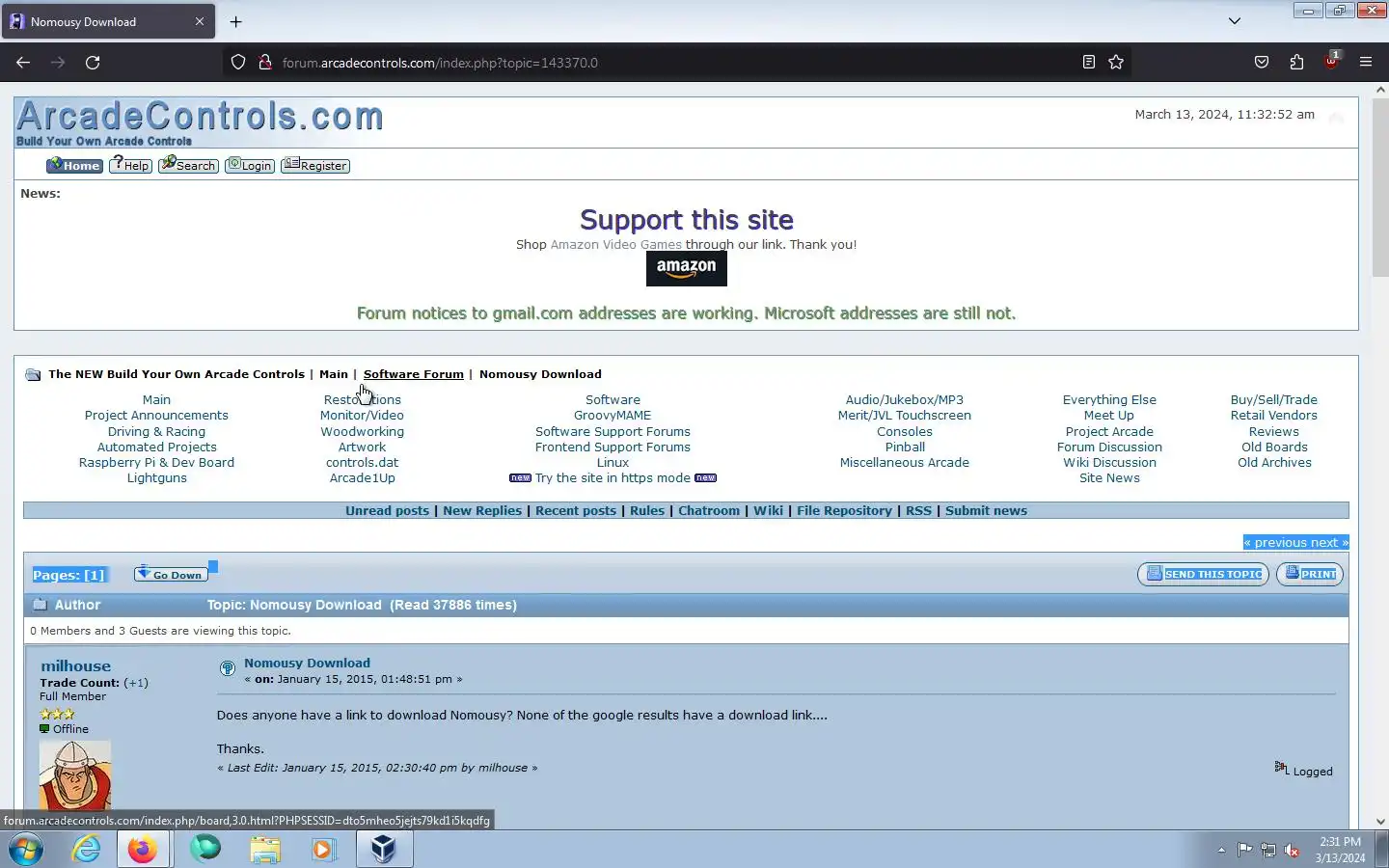
Task: Open Internet Explorer from taskbar
Action: 86,849
